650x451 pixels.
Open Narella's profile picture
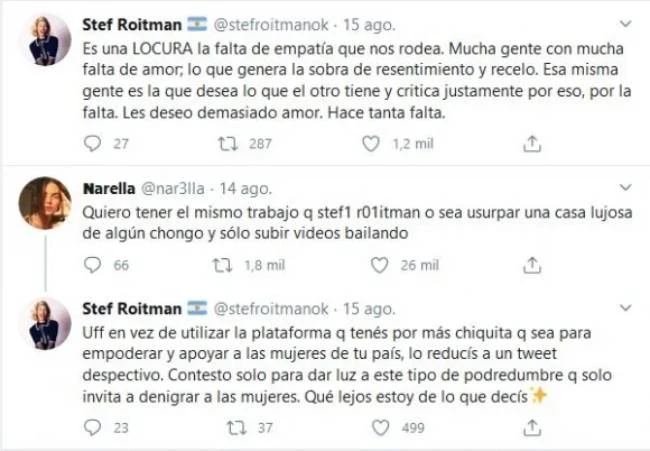click(45, 202)
